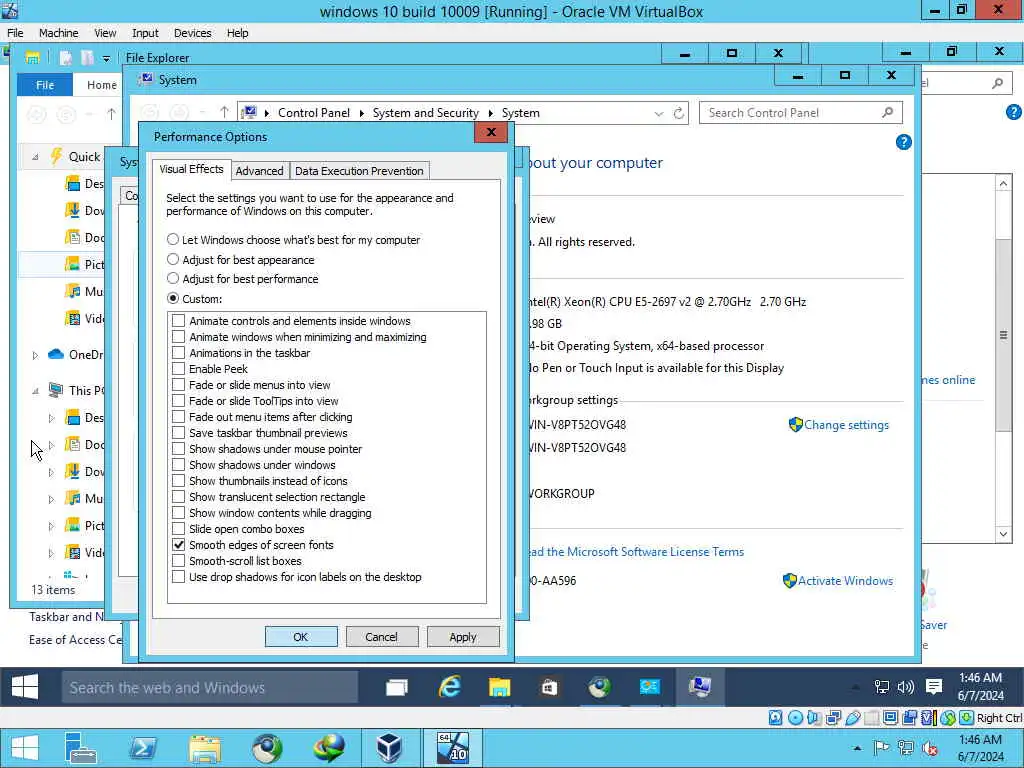This screenshot has width=1024, height=768.
Task: Open the Microsoft Software License Terms link
Action: pyautogui.click(x=635, y=552)
